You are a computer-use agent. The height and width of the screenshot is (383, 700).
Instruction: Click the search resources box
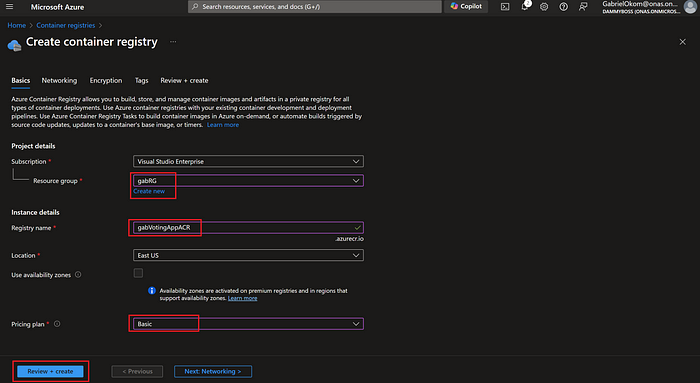(x=315, y=7)
